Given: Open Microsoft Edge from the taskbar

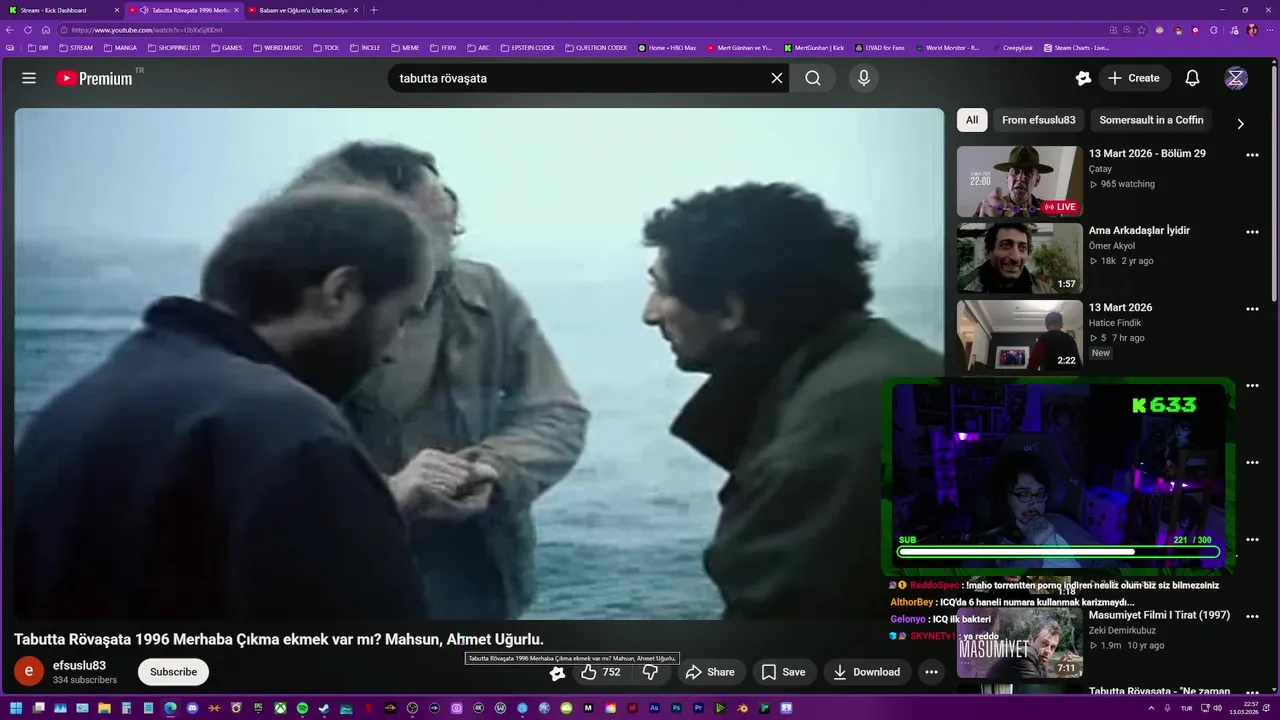Looking at the screenshot, I should [x=170, y=708].
